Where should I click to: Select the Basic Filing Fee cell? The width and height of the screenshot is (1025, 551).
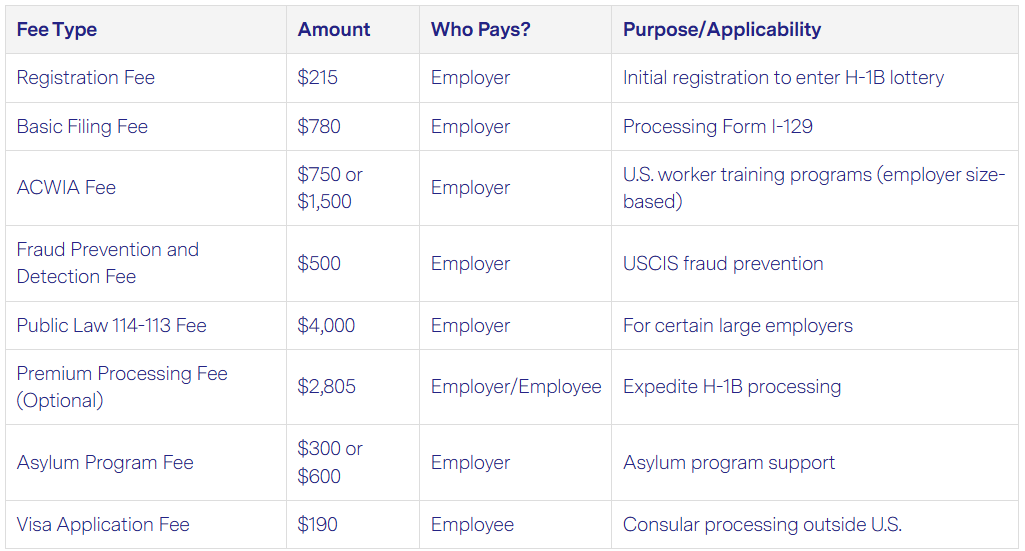click(82, 127)
